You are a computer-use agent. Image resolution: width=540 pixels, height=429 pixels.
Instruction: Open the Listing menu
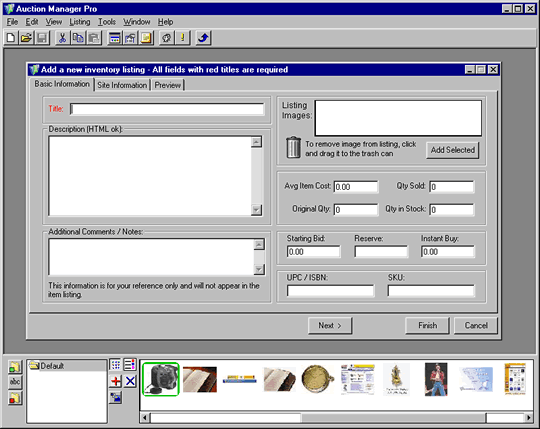(80, 22)
